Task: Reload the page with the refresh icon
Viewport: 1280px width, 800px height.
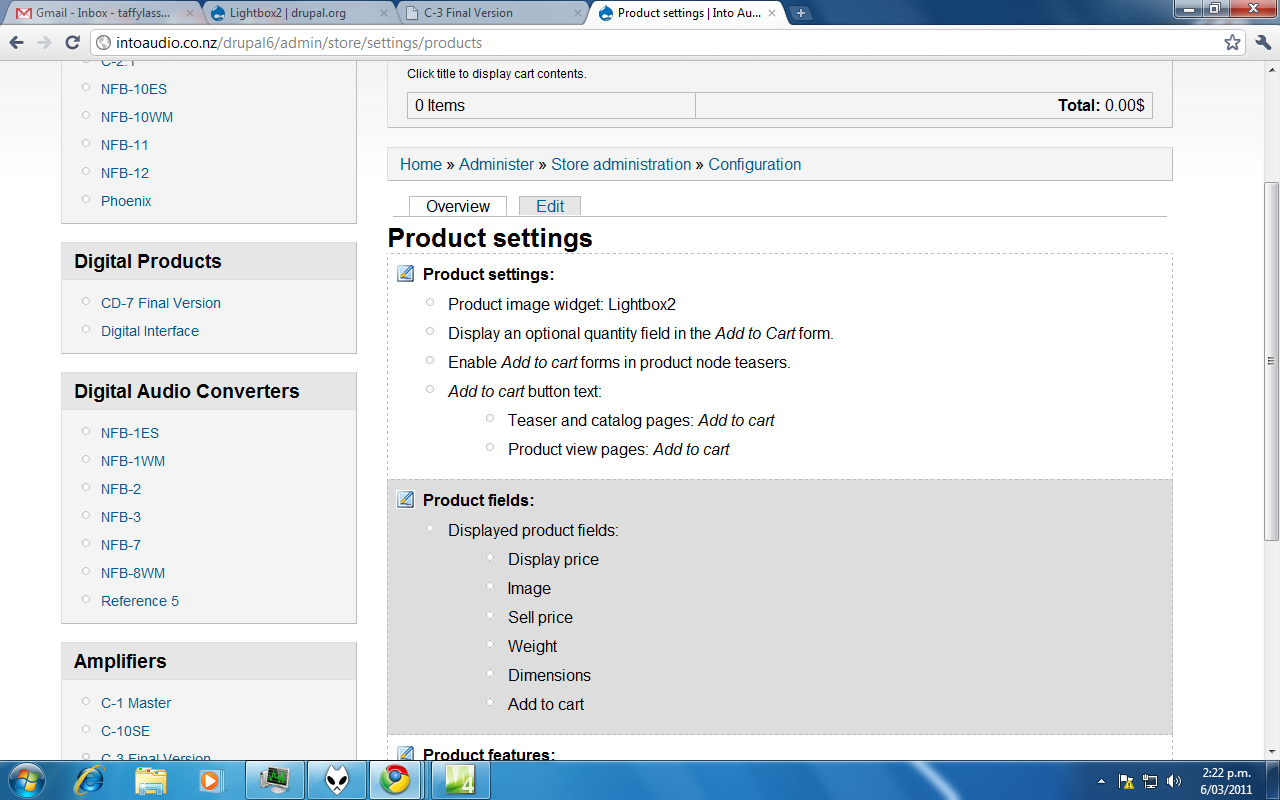Action: click(x=72, y=43)
